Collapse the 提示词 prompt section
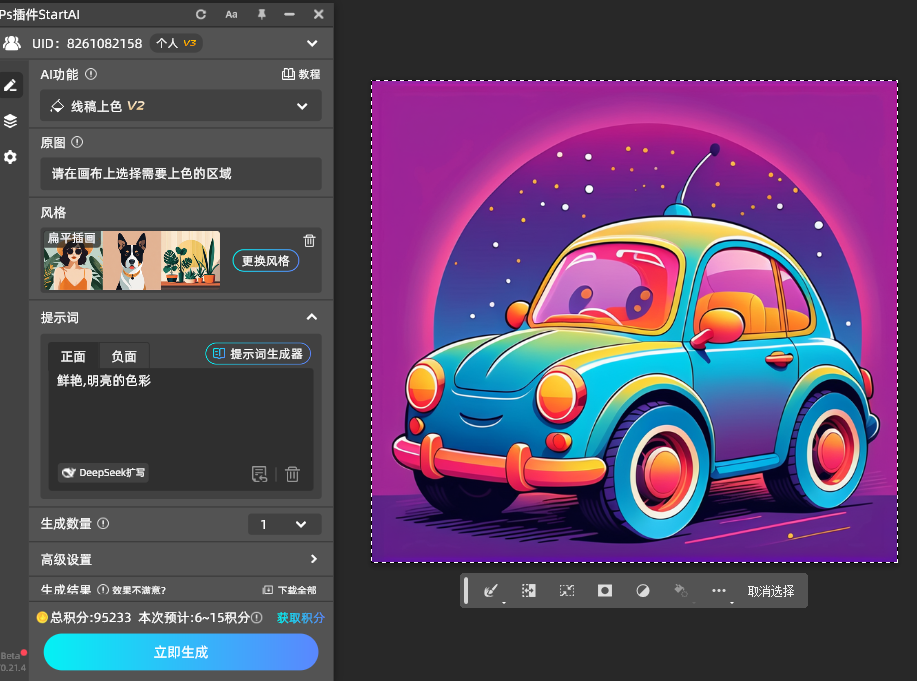The image size is (917, 681). [312, 317]
